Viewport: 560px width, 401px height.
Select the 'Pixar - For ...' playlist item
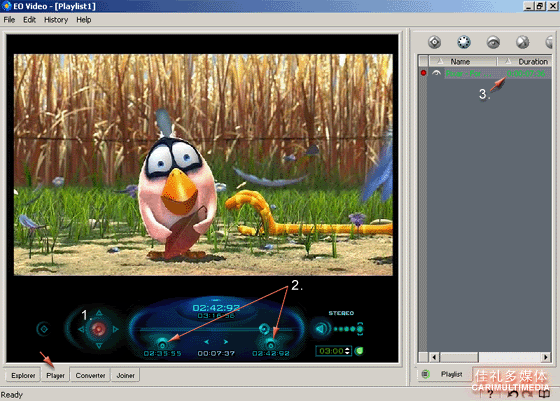[468, 74]
